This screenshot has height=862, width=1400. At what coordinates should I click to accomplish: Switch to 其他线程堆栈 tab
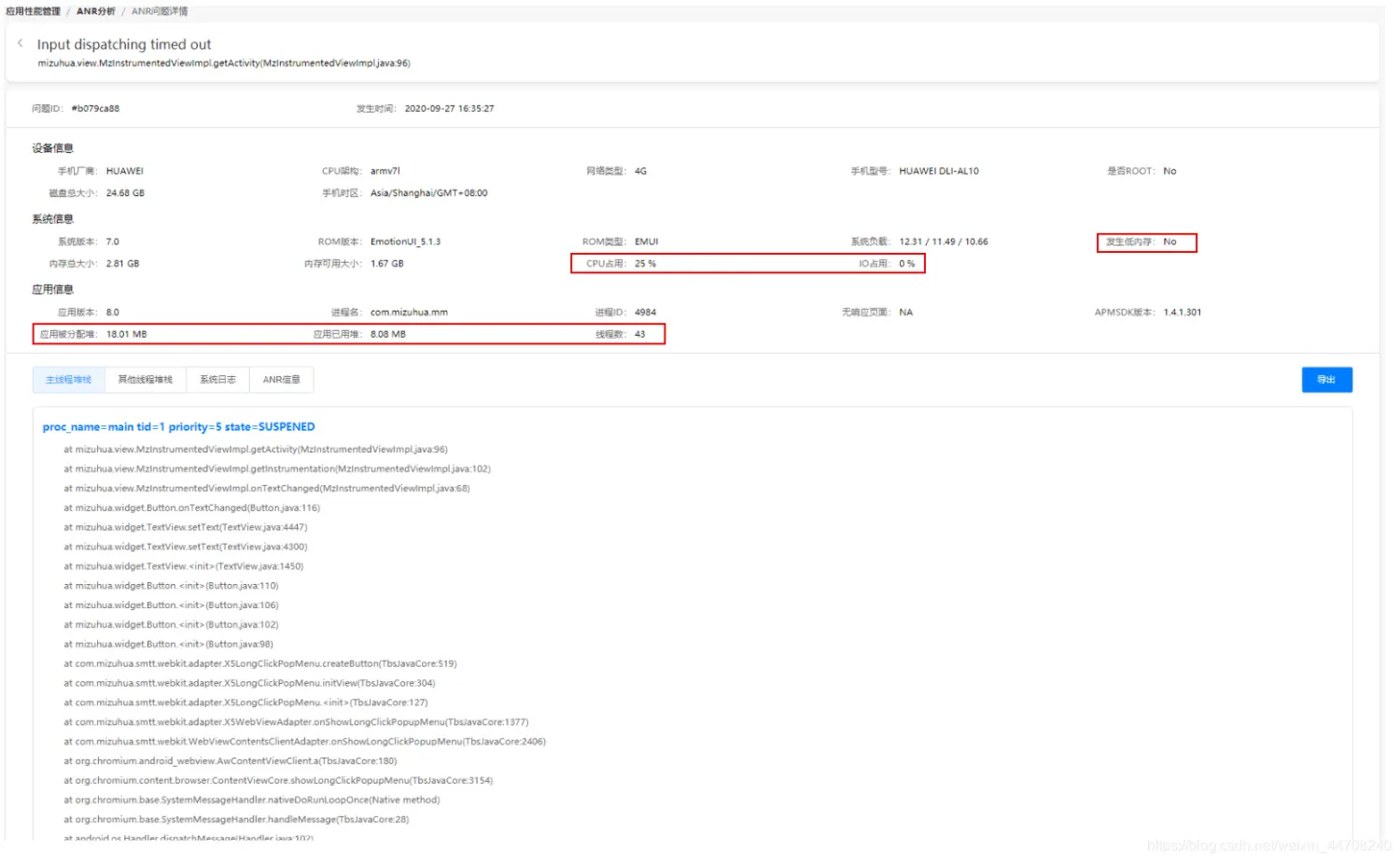[146, 380]
